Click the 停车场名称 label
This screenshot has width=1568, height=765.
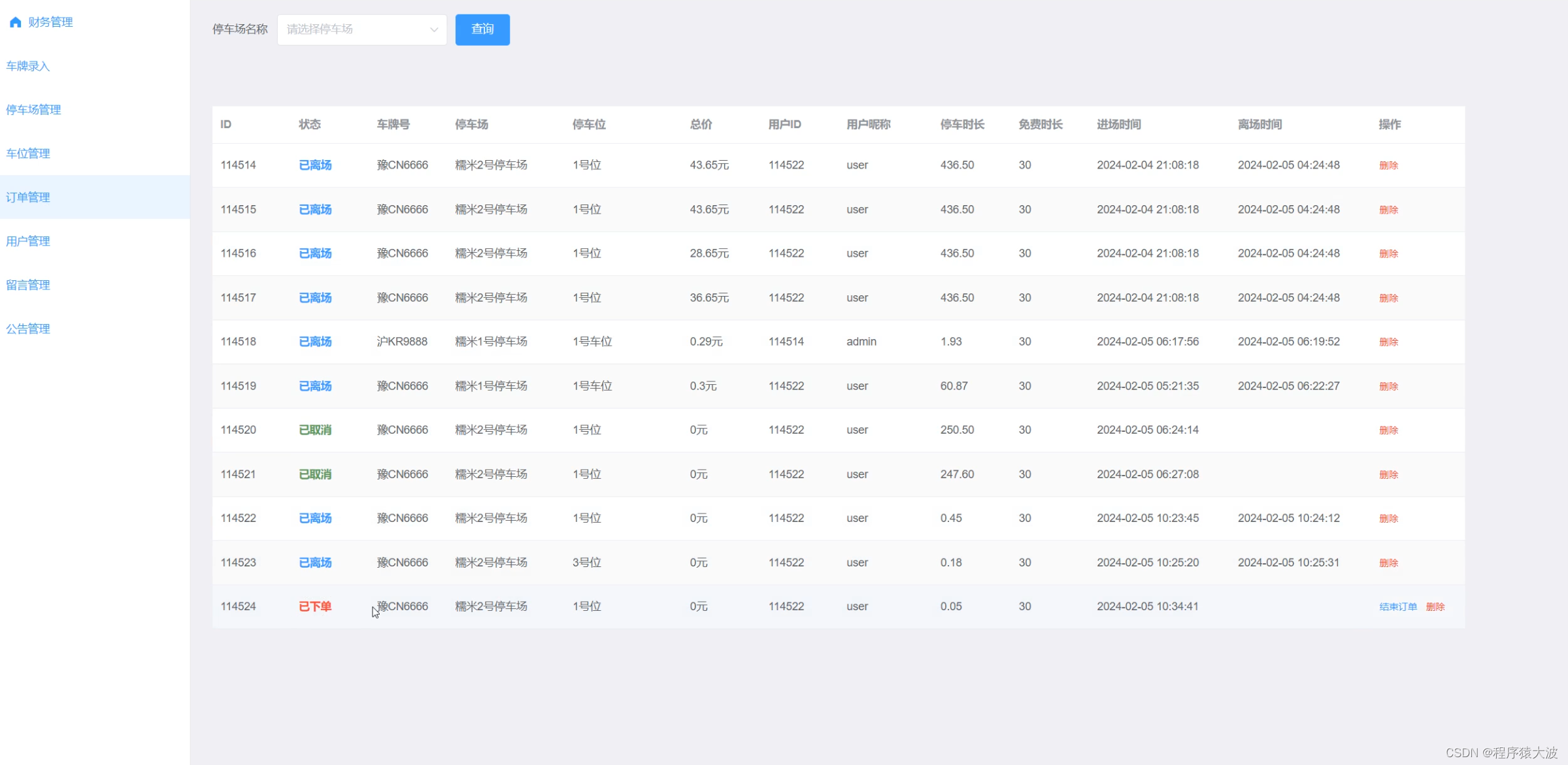(x=240, y=29)
